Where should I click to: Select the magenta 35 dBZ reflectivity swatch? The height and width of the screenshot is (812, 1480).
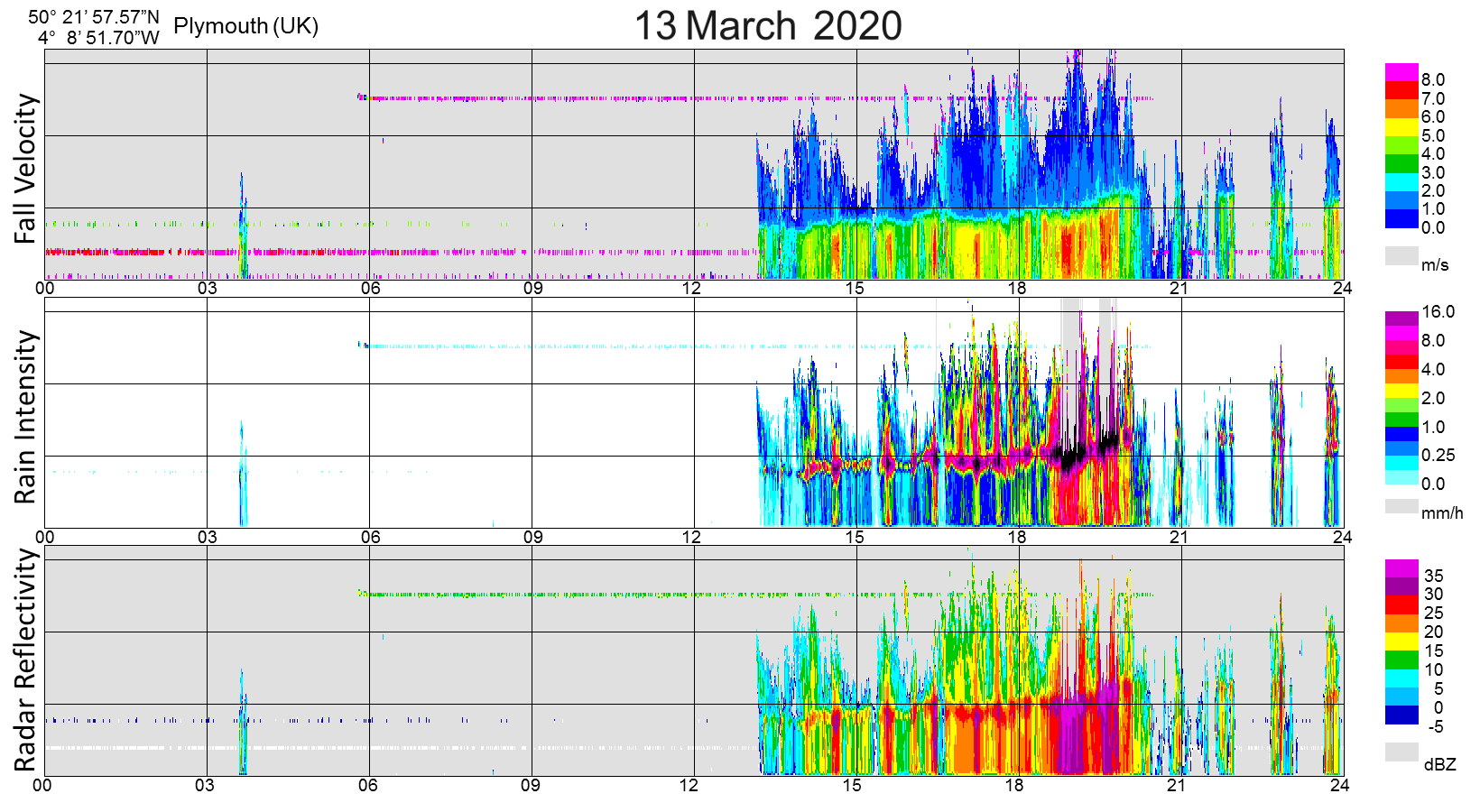[1401, 568]
